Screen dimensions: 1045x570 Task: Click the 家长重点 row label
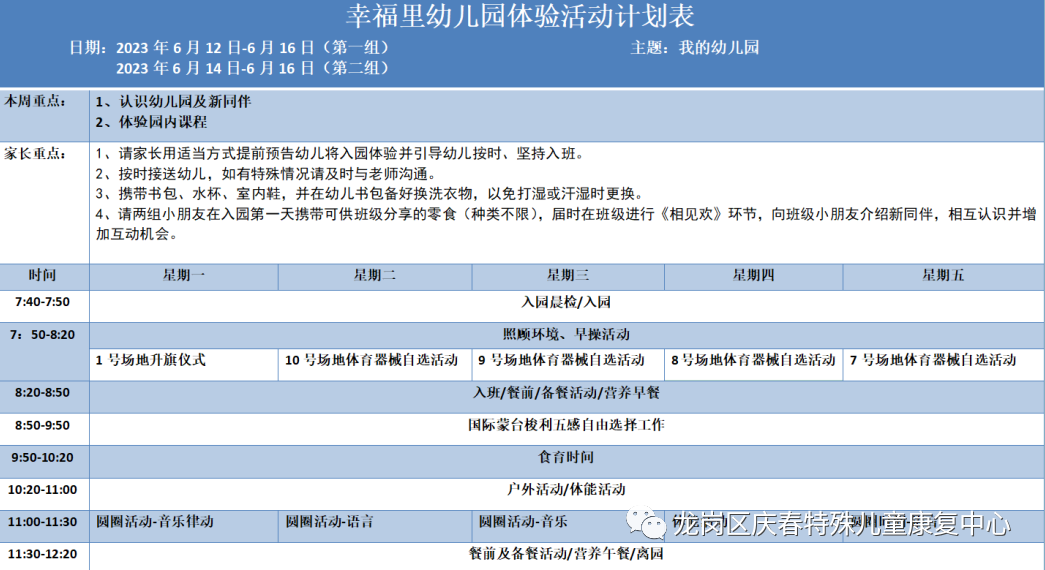(35, 154)
